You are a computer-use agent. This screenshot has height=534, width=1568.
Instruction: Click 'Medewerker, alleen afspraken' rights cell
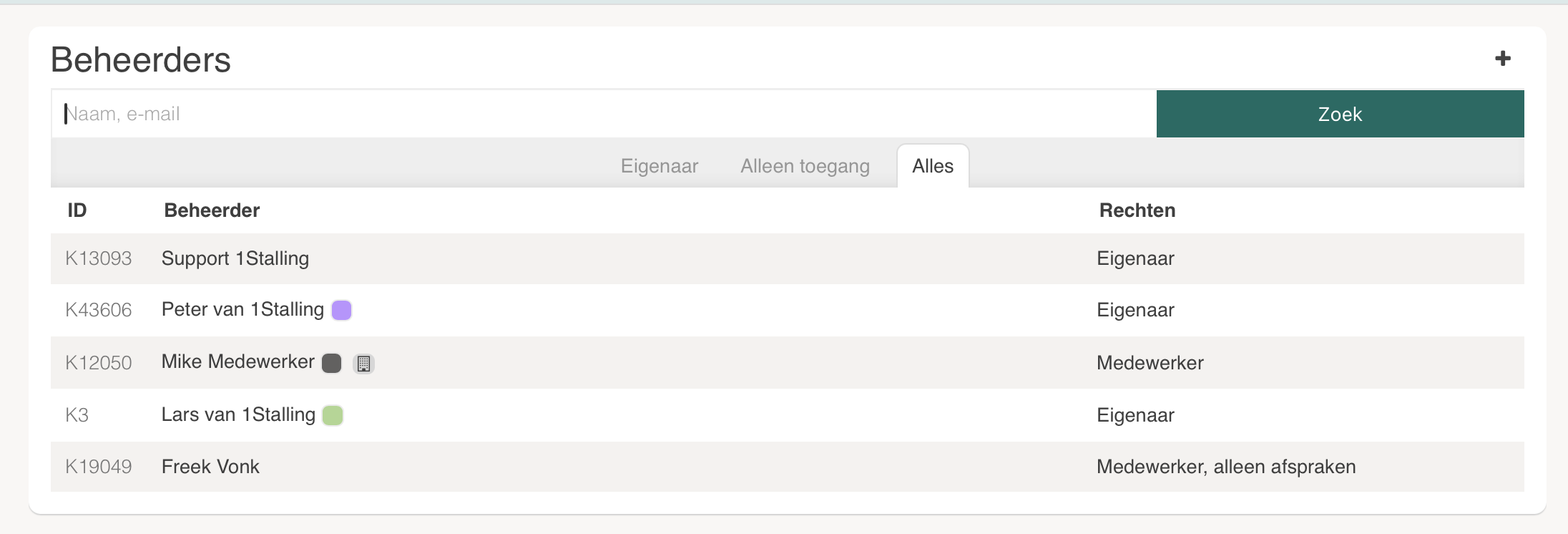pos(1225,467)
